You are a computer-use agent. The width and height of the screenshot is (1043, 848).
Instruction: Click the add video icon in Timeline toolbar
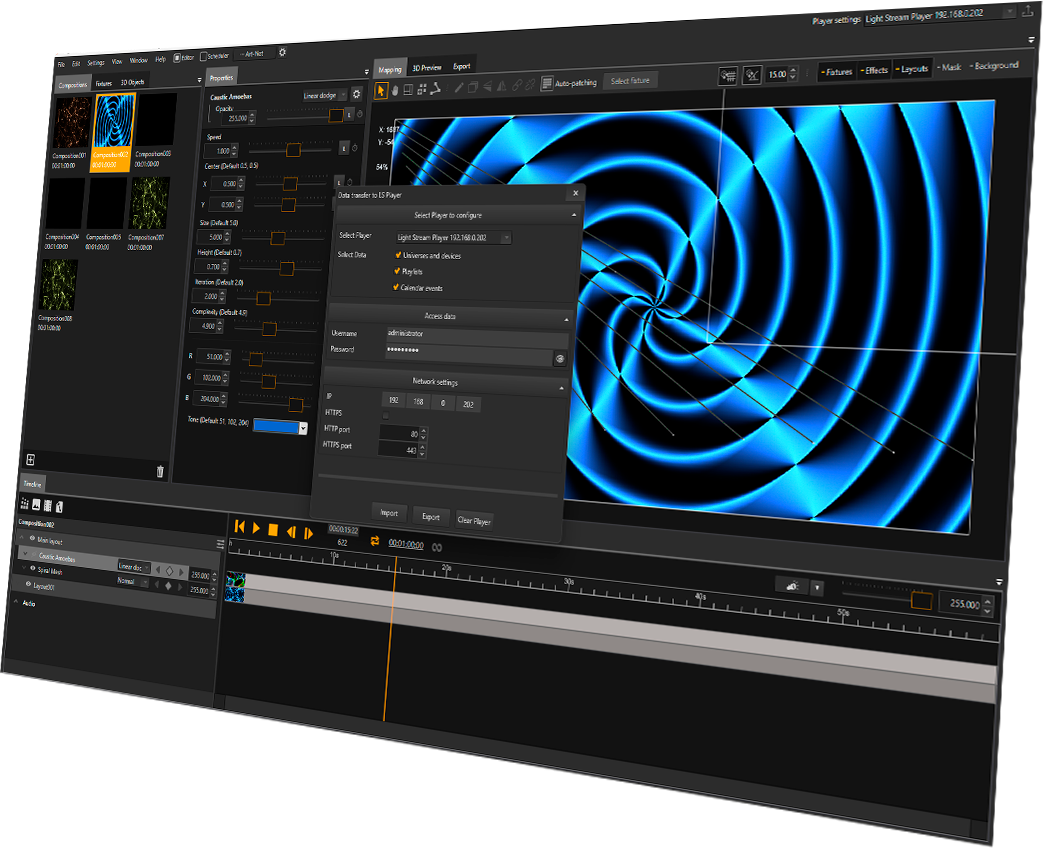[x=47, y=505]
